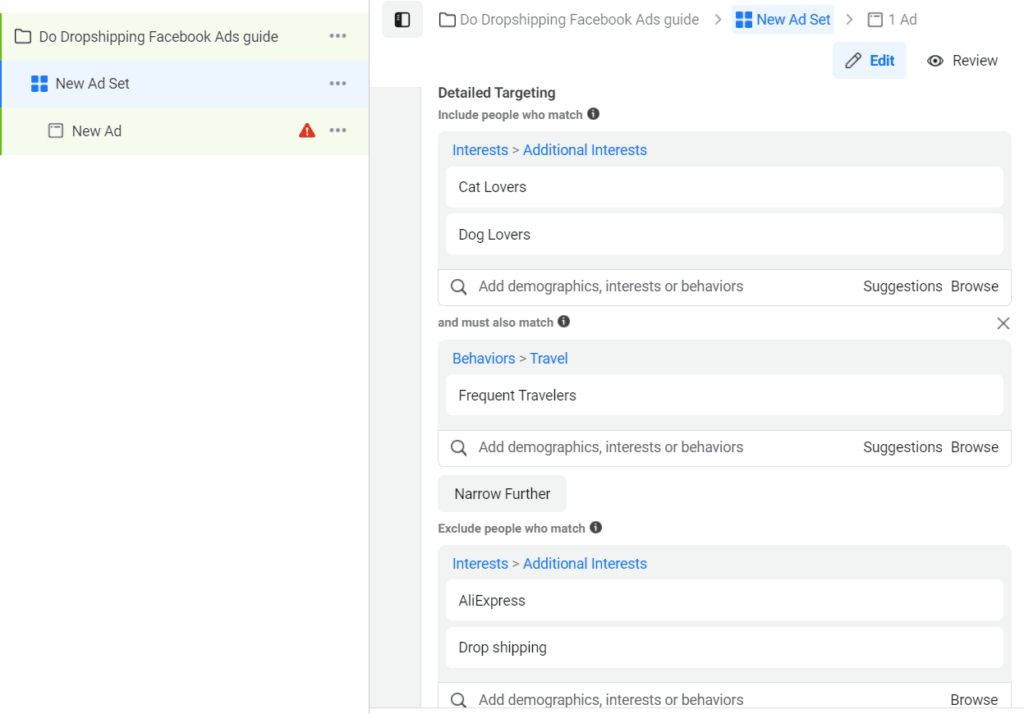Screen dimensions: 1024x714
Task: Click the red warning icon on New Ad
Action: (x=307, y=131)
